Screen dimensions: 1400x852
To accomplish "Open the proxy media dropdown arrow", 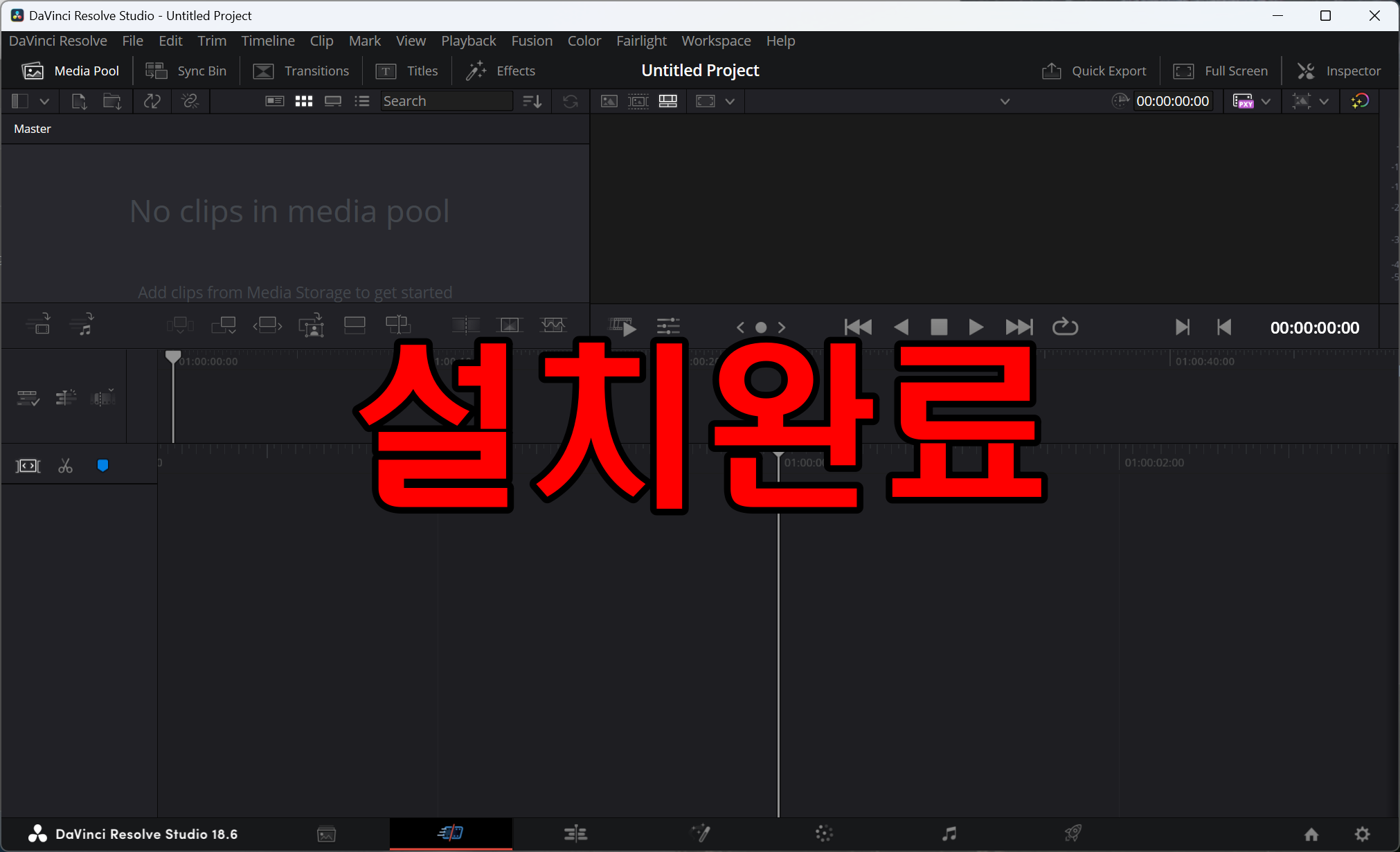I will (1266, 101).
